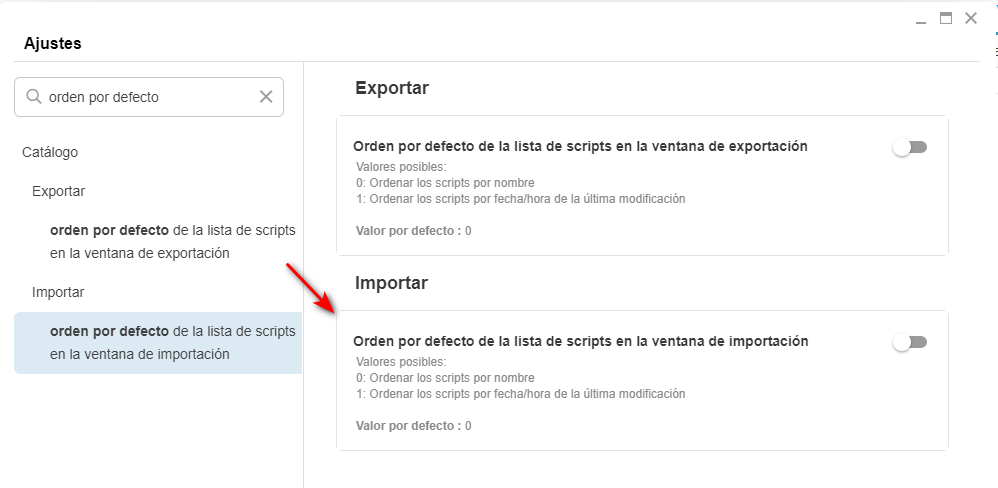Screen dimensions: 998x488
Task: Click the import window setting title text
Action: coord(580,341)
